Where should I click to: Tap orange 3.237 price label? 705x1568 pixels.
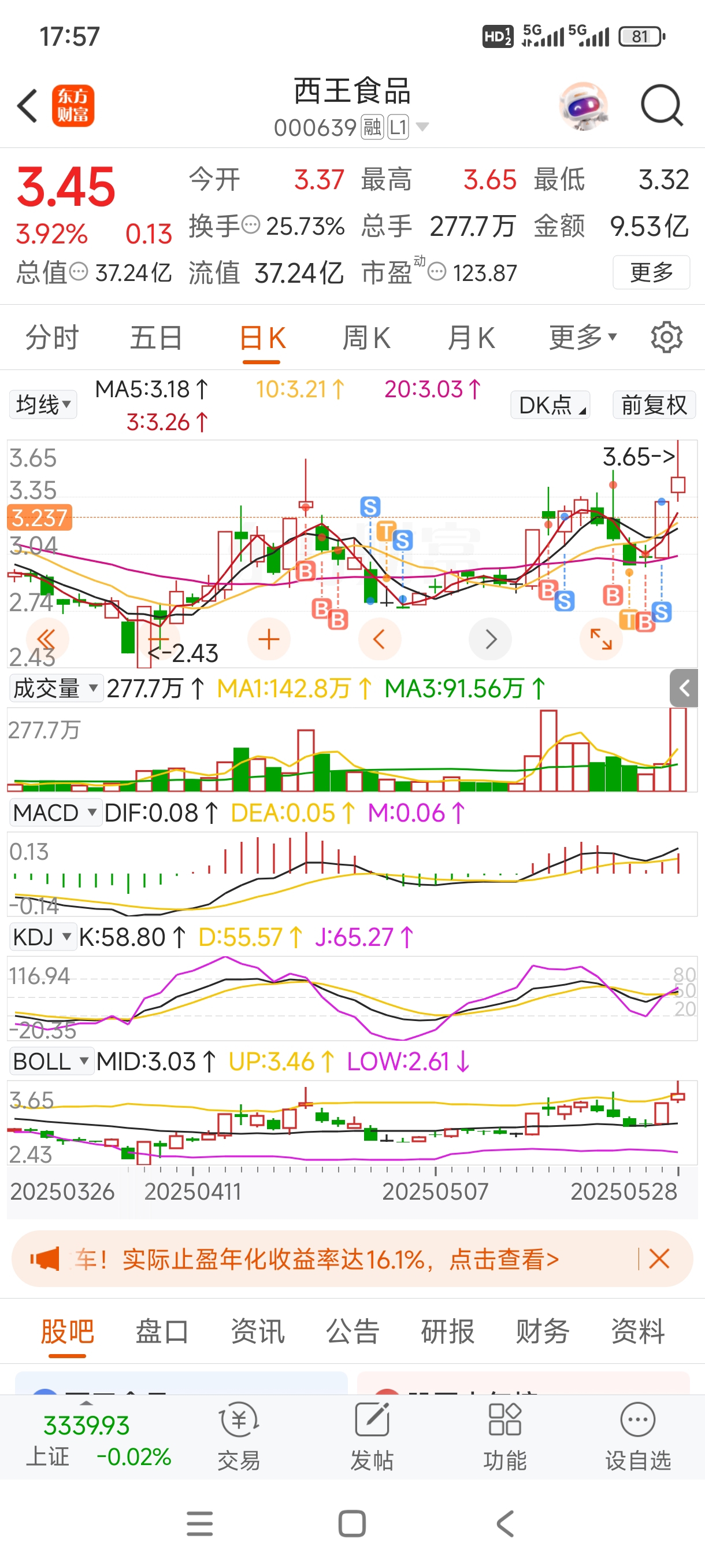pyautogui.click(x=39, y=517)
